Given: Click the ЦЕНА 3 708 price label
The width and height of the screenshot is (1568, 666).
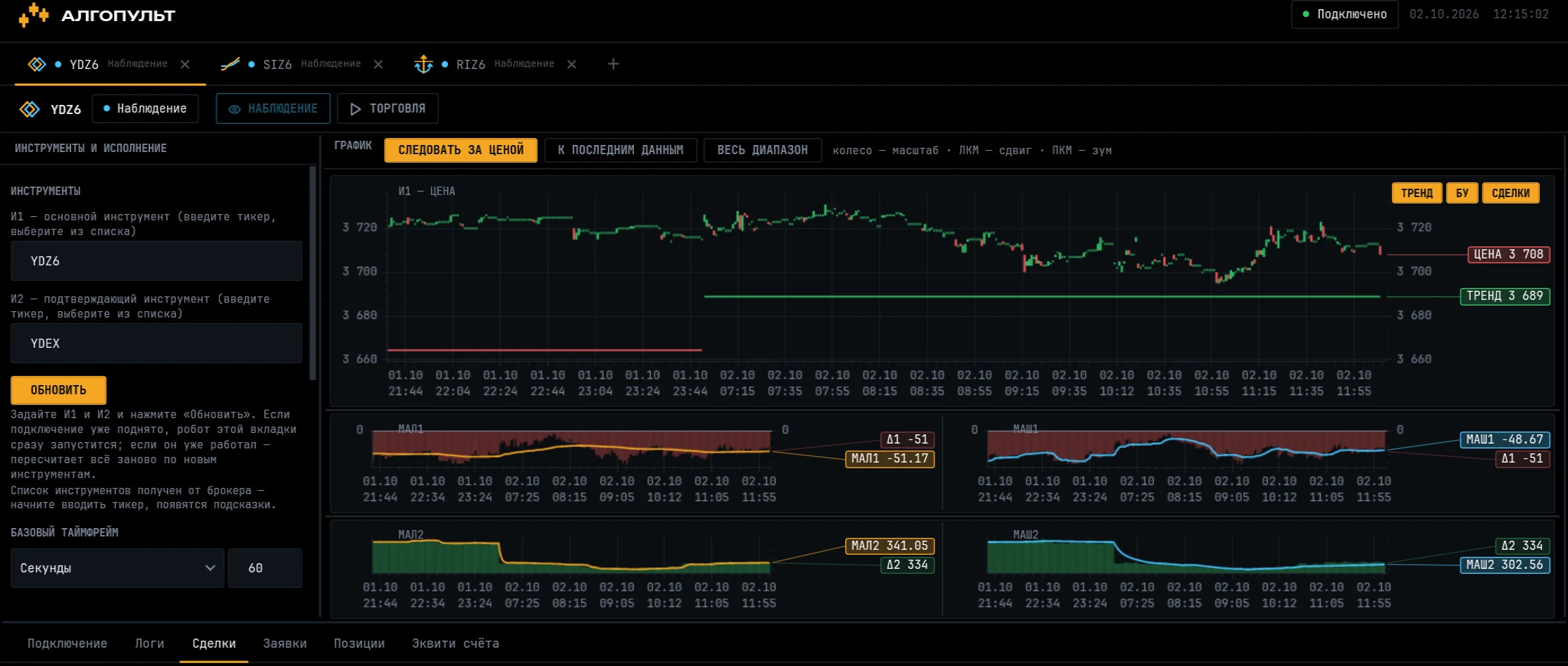Looking at the screenshot, I should click(x=1508, y=254).
